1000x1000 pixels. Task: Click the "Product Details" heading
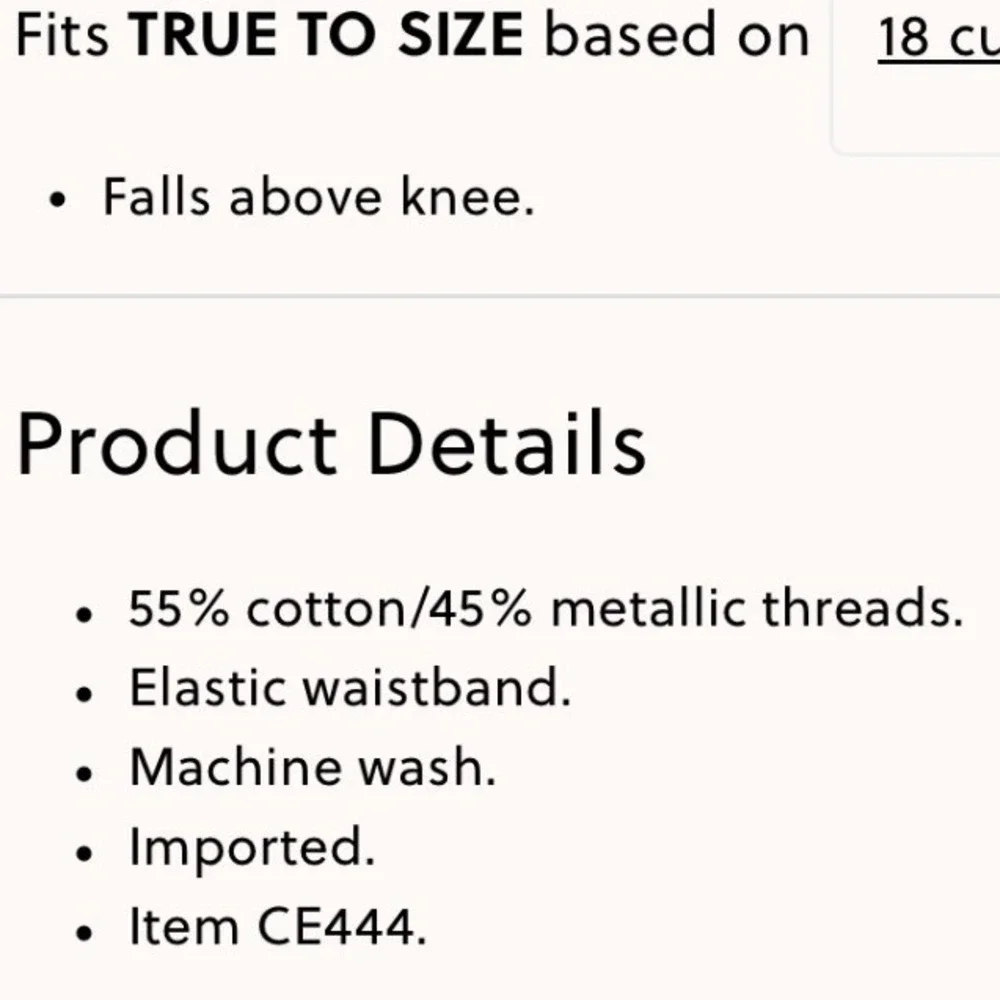coord(331,444)
